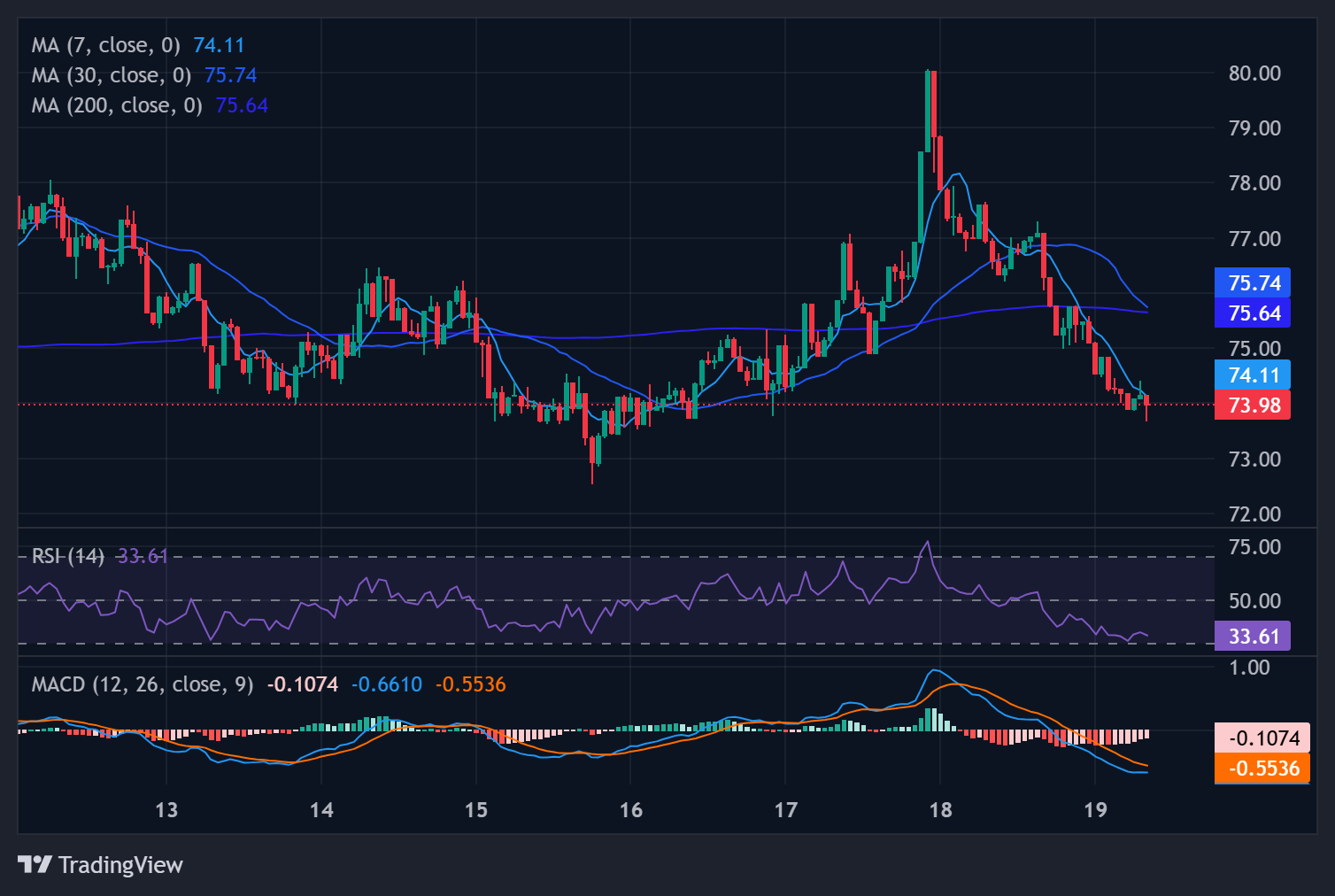Select the MA (30, close, 0) legend label
The width and height of the screenshot is (1335, 896).
click(x=111, y=75)
